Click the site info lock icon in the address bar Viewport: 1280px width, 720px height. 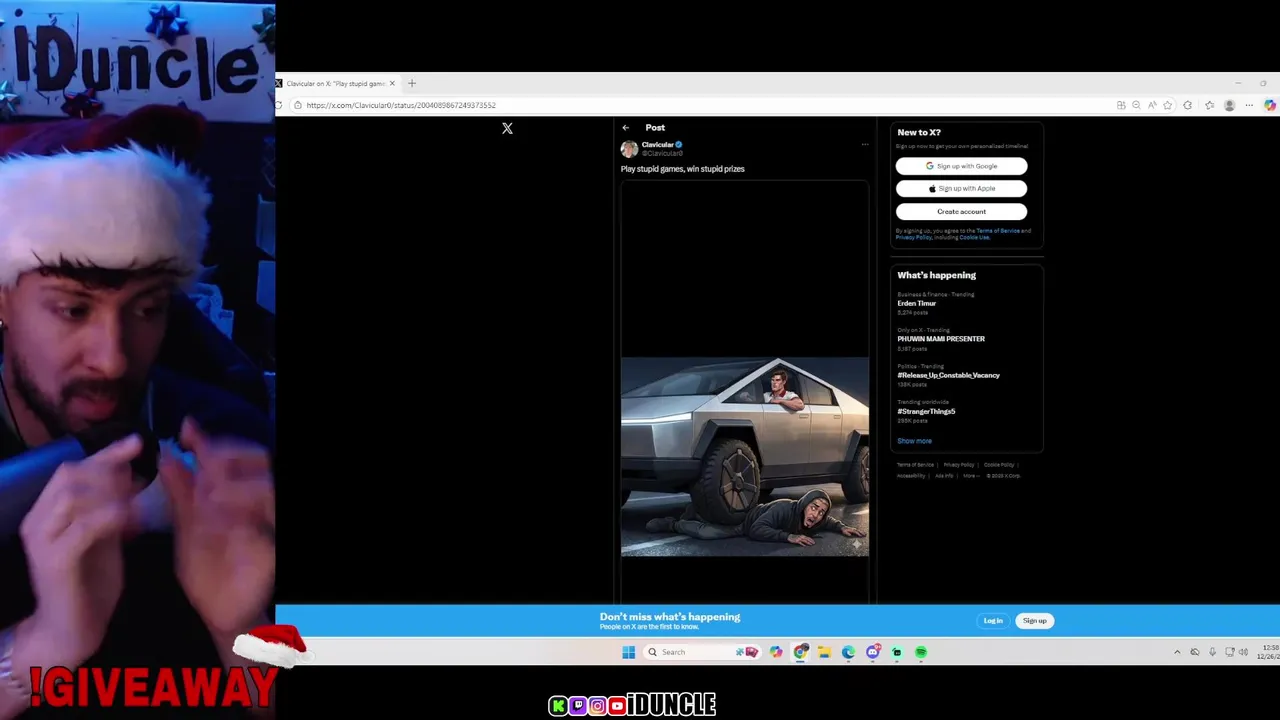(298, 105)
